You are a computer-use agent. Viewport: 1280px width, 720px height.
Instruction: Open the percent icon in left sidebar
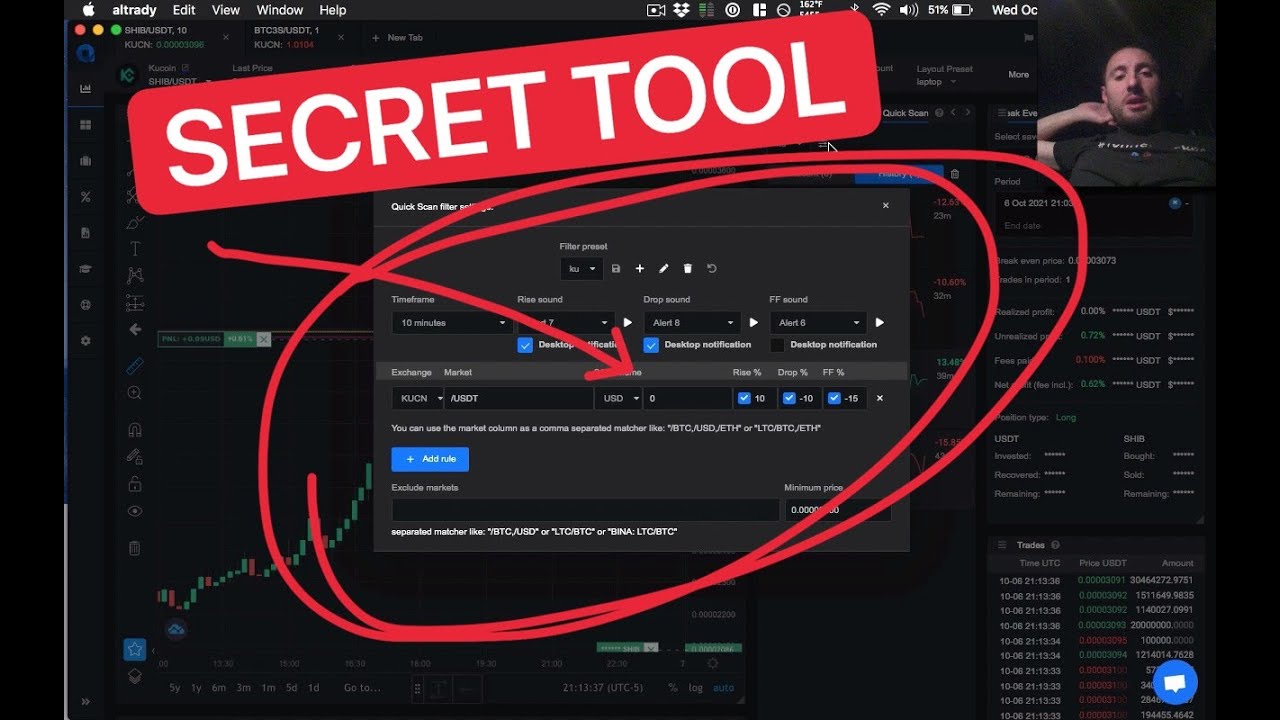coord(85,197)
